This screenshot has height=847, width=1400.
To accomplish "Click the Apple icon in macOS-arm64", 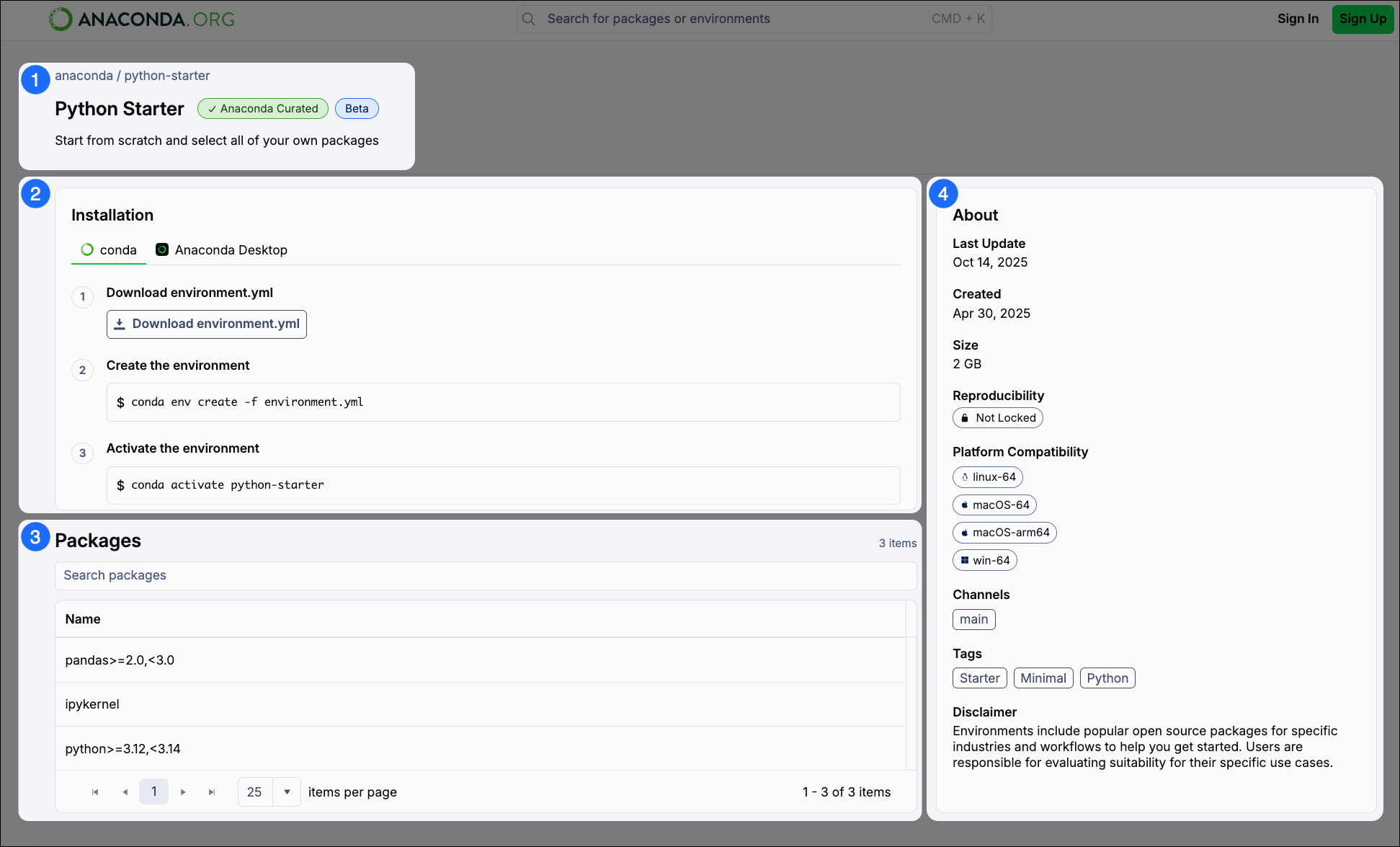I will 965,533.
